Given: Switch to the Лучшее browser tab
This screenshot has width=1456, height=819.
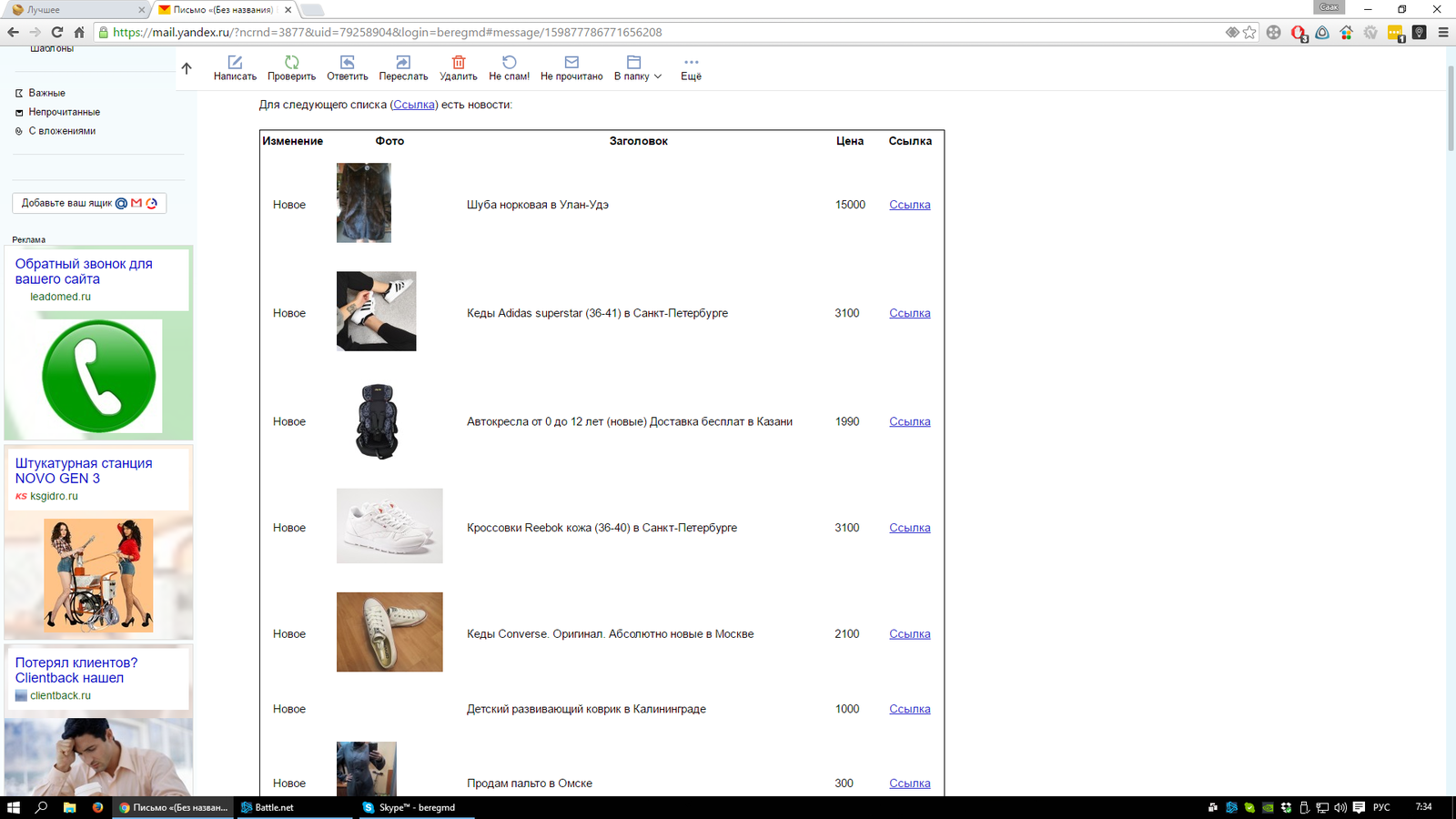Looking at the screenshot, I should (x=77, y=9).
